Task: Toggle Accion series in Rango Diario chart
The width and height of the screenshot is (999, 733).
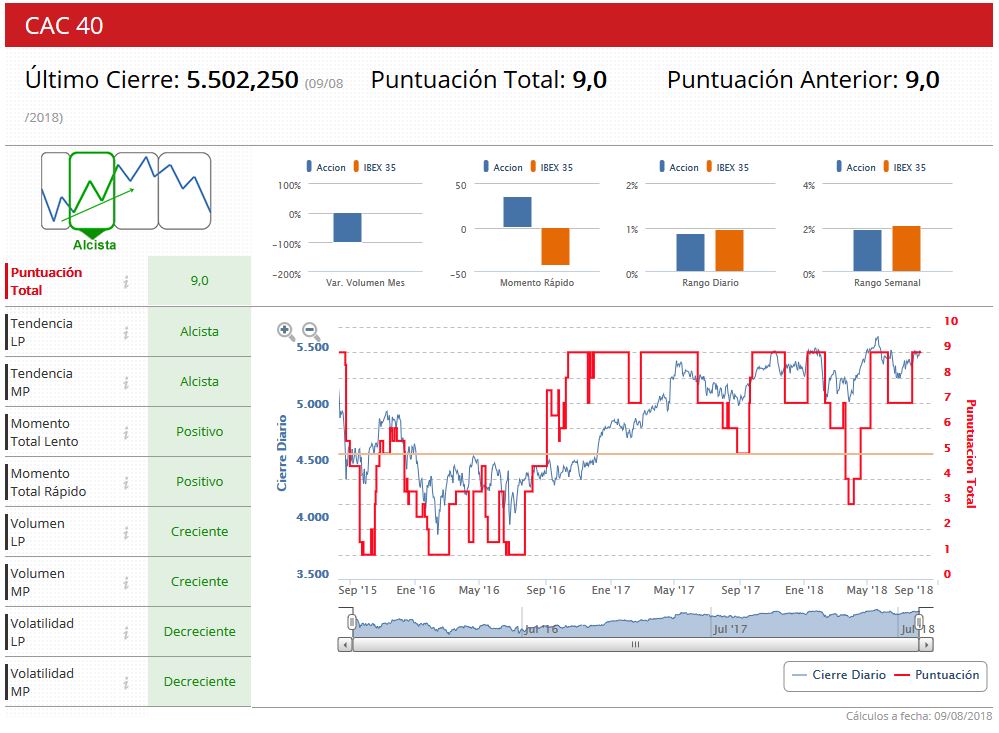Action: (679, 167)
